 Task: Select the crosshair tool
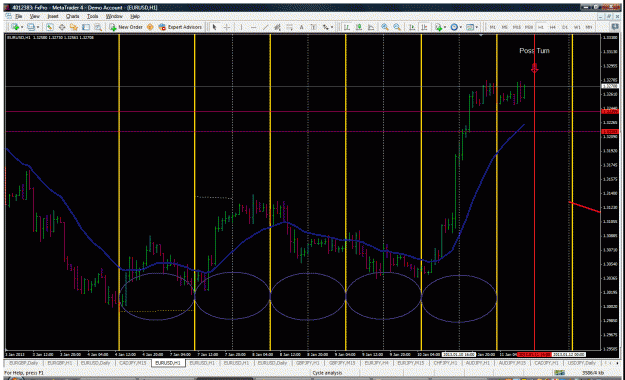[x=226, y=27]
